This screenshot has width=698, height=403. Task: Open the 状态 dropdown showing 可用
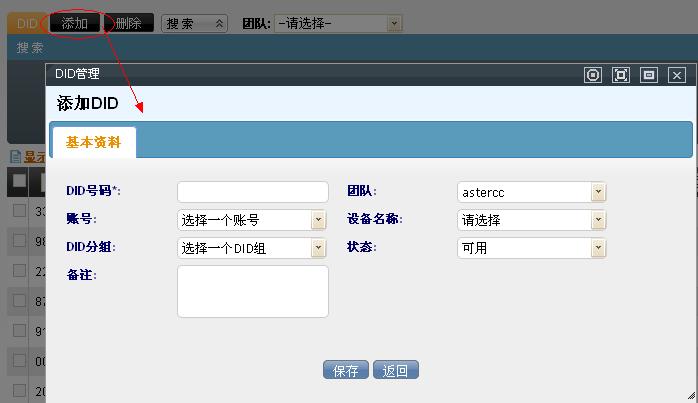(532, 248)
